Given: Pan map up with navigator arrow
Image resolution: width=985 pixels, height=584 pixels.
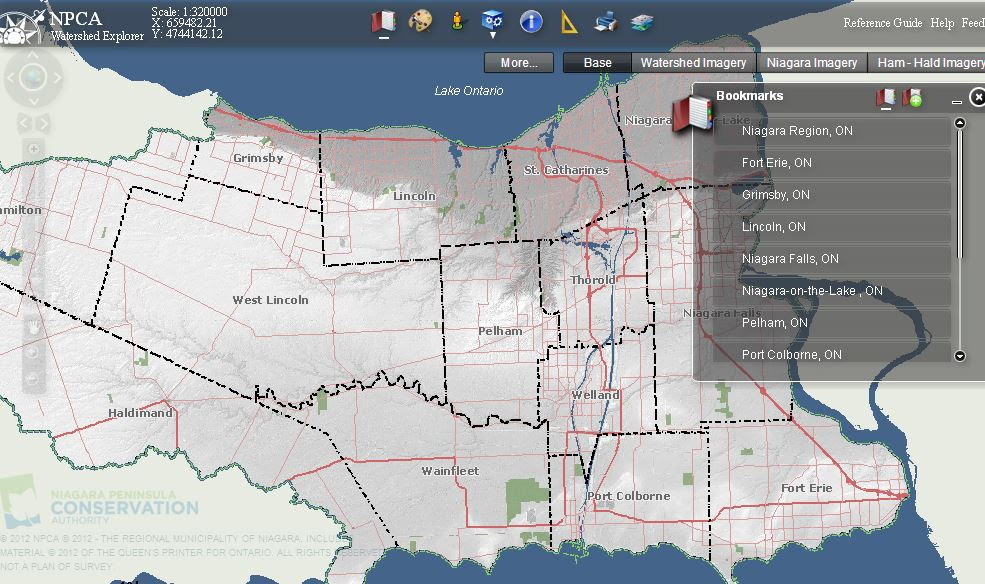Looking at the screenshot, I should tap(33, 57).
